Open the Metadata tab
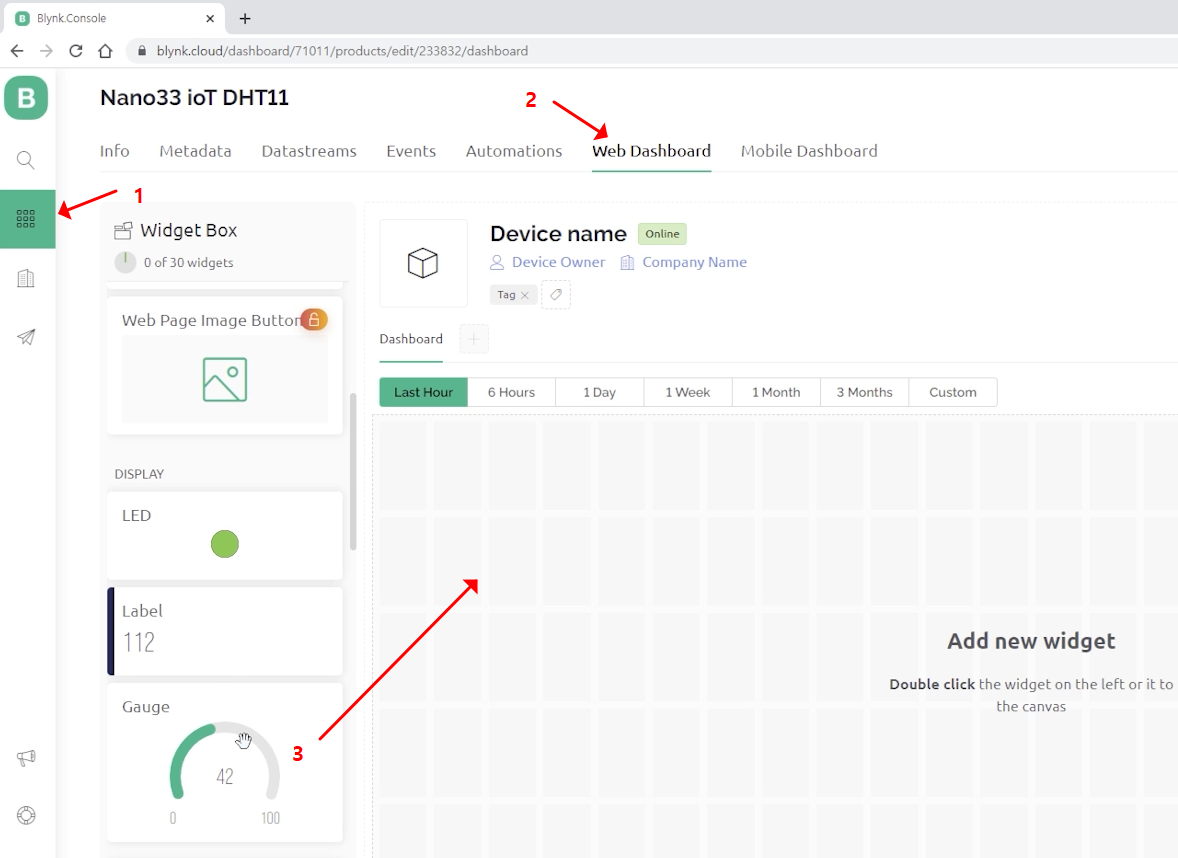Image resolution: width=1178 pixels, height=858 pixels. (195, 151)
